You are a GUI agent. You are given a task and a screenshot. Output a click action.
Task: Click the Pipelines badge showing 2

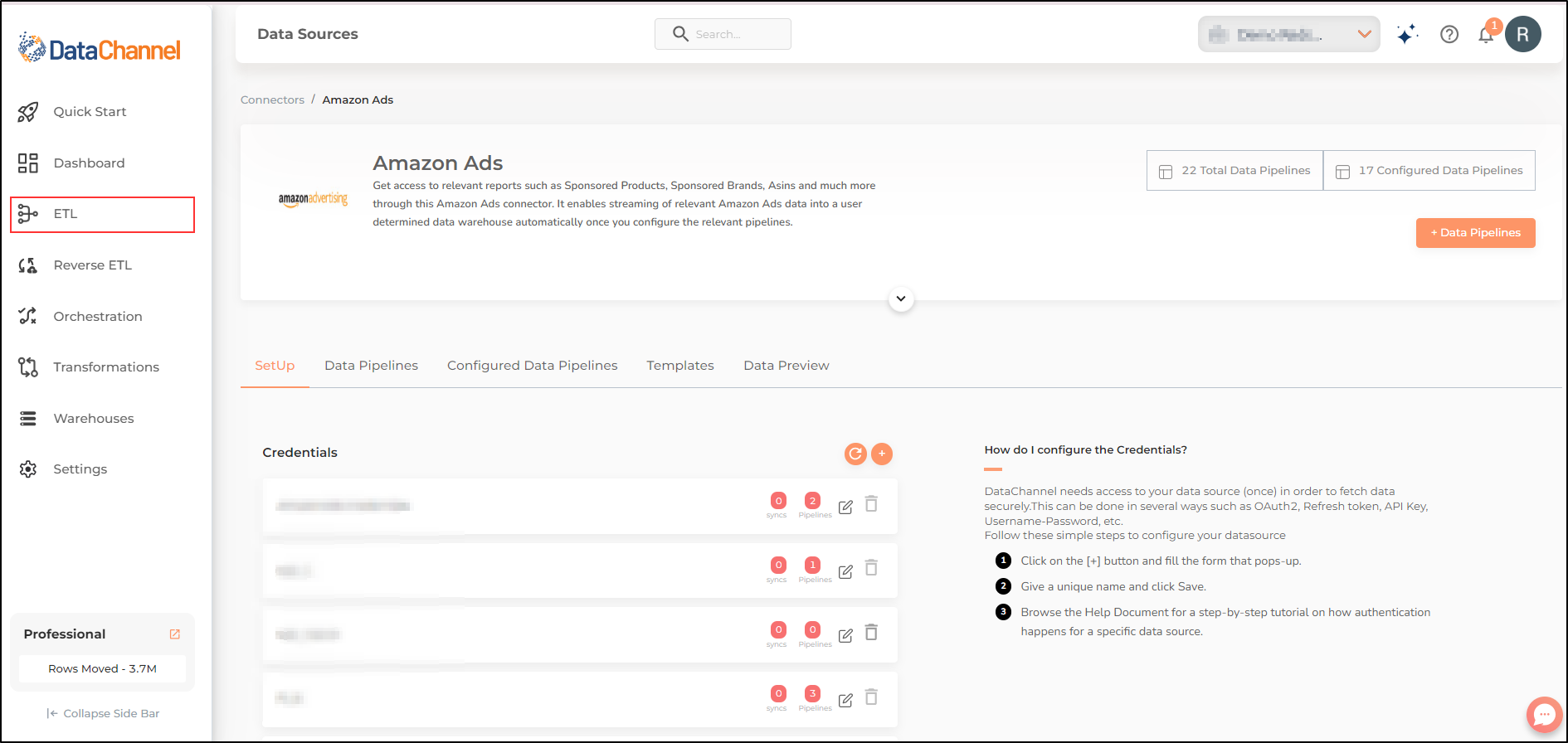pyautogui.click(x=813, y=501)
